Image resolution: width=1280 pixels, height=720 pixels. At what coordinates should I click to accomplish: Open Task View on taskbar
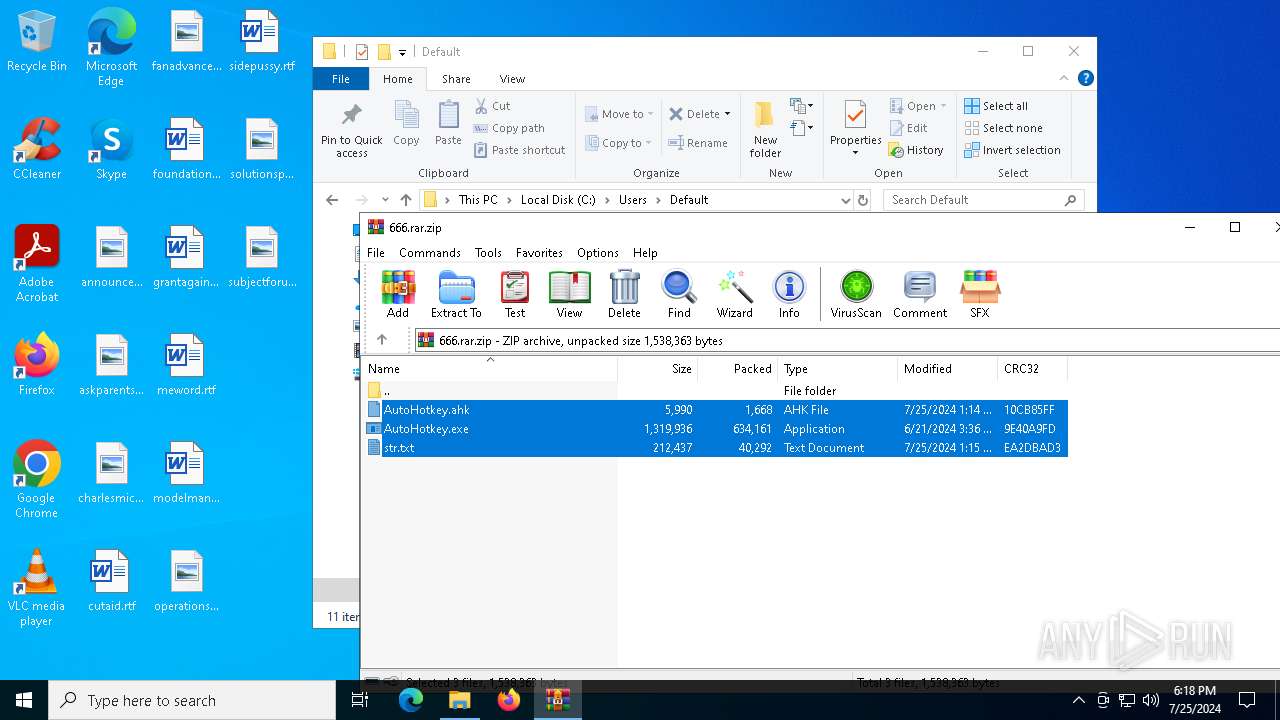[360, 700]
